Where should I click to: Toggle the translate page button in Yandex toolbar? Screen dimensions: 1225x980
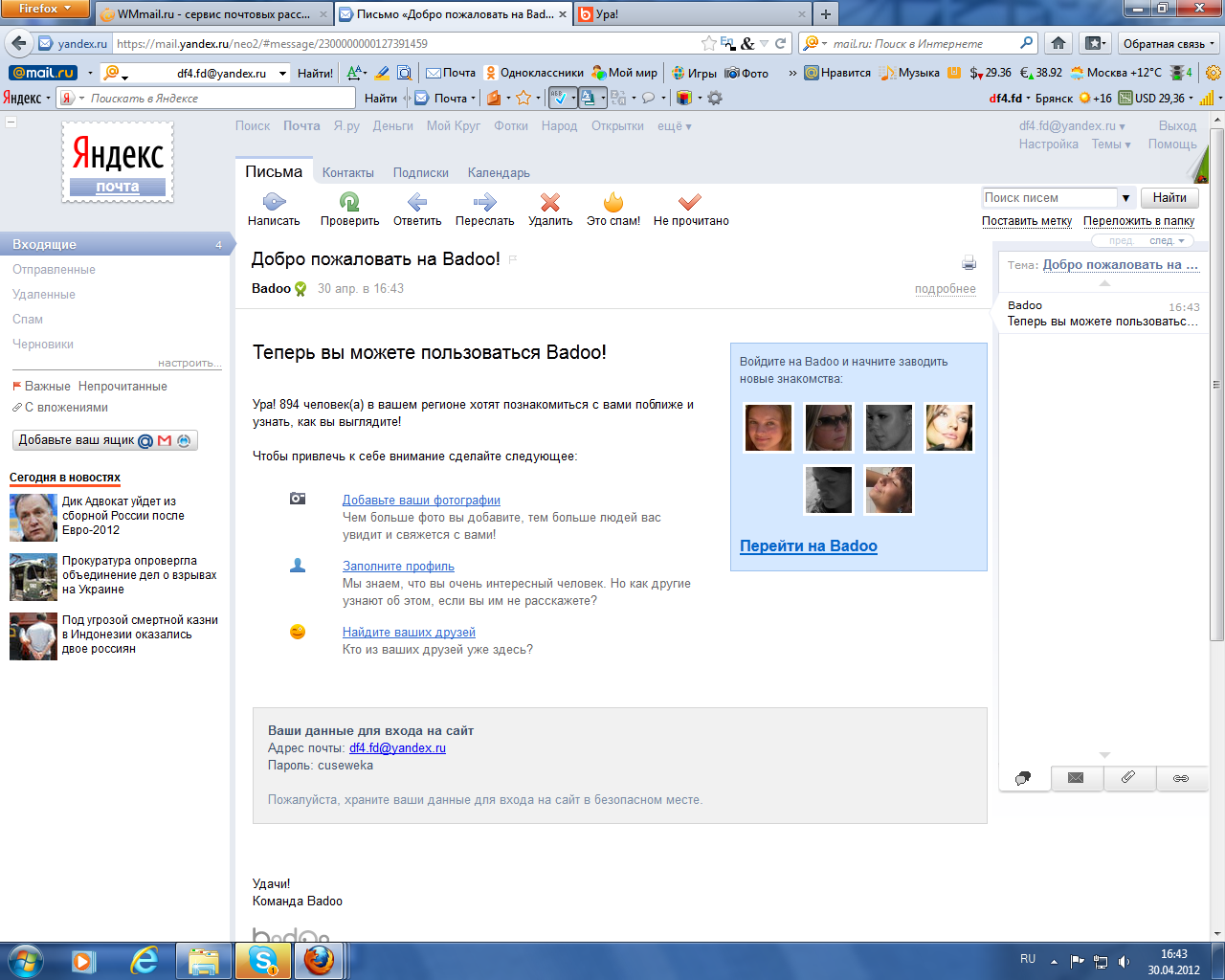(x=590, y=98)
